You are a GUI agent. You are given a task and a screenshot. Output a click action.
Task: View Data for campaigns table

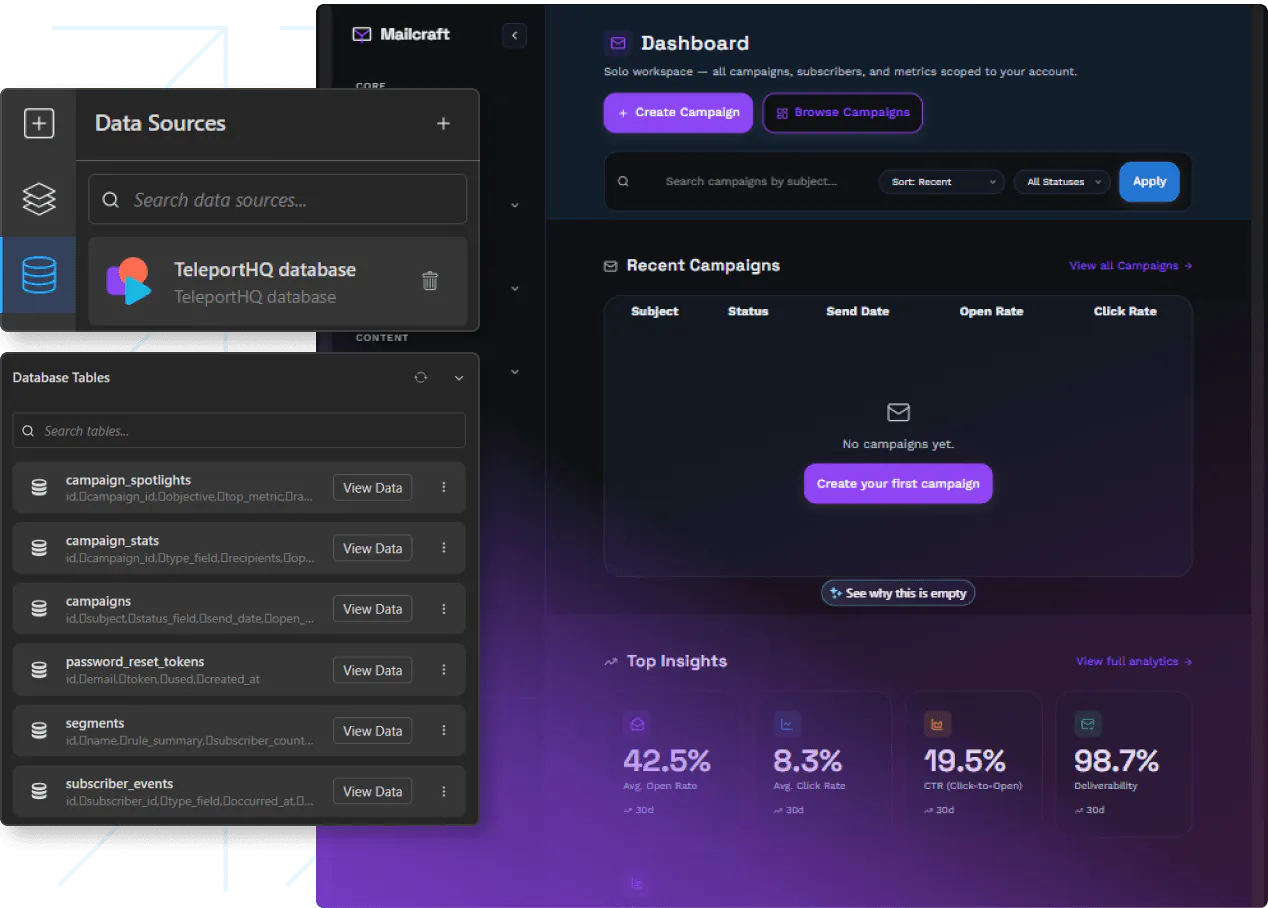(x=372, y=609)
